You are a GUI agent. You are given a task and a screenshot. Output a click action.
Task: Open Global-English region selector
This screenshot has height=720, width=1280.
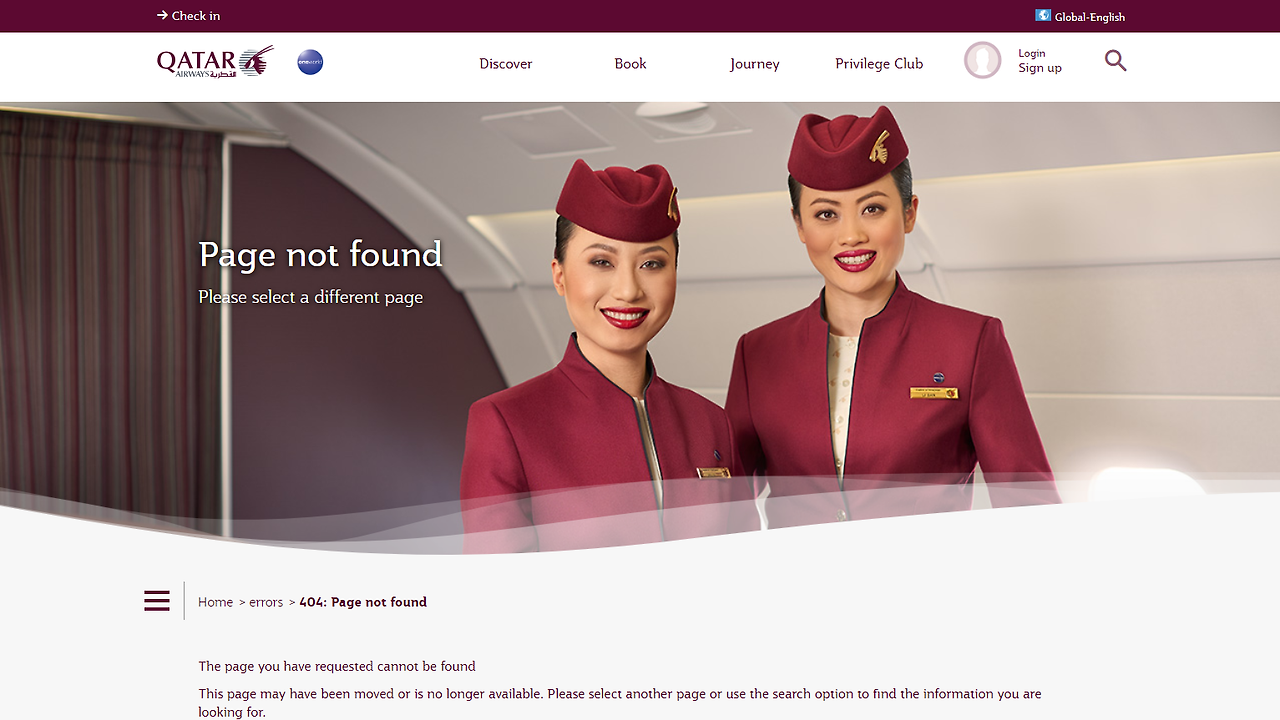[1089, 17]
